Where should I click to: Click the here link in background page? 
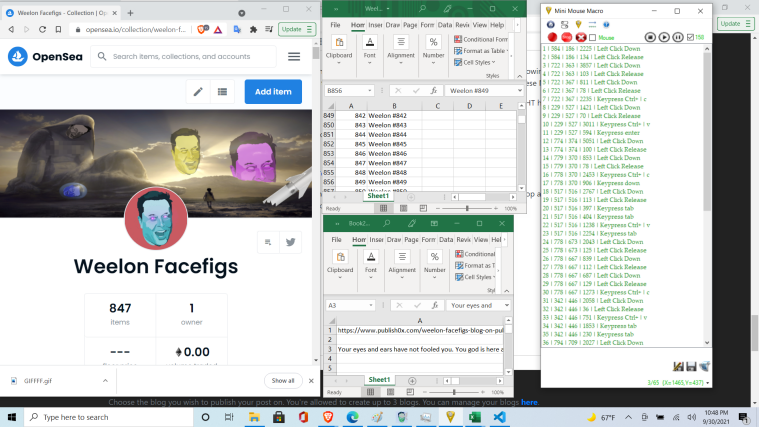529,402
